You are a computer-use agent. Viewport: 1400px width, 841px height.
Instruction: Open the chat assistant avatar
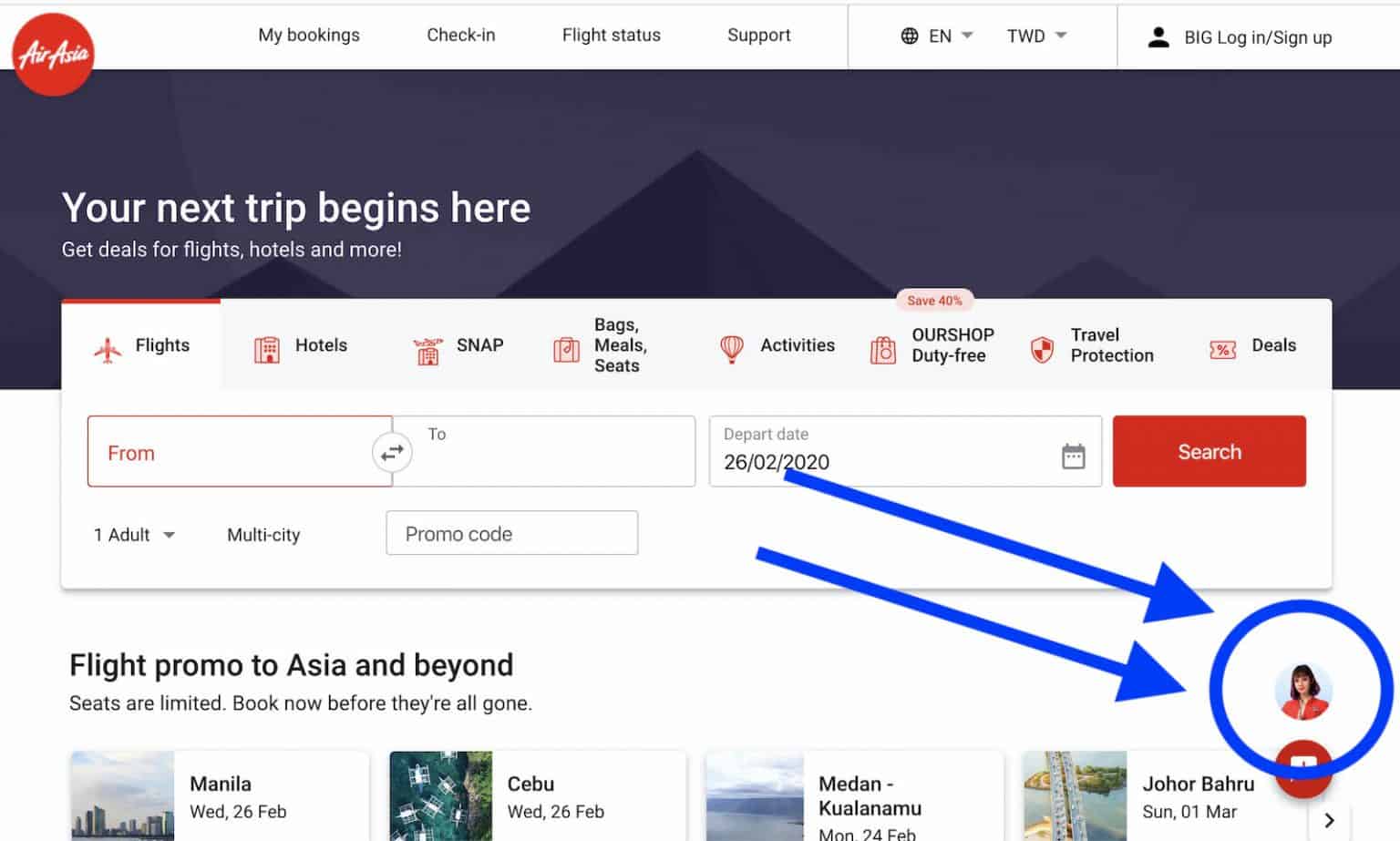[x=1302, y=691]
